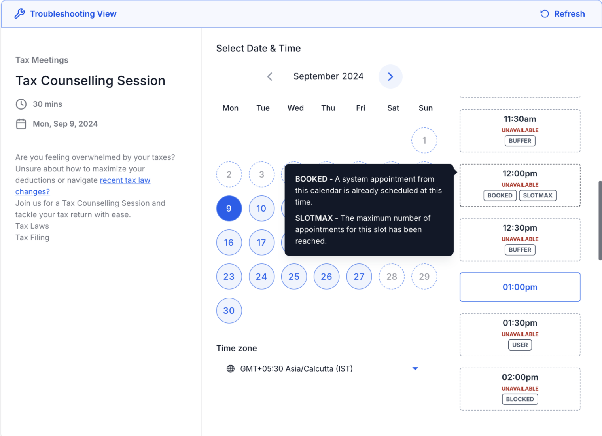Click the globe icon in time zone field
The width and height of the screenshot is (602, 436).
(x=230, y=368)
